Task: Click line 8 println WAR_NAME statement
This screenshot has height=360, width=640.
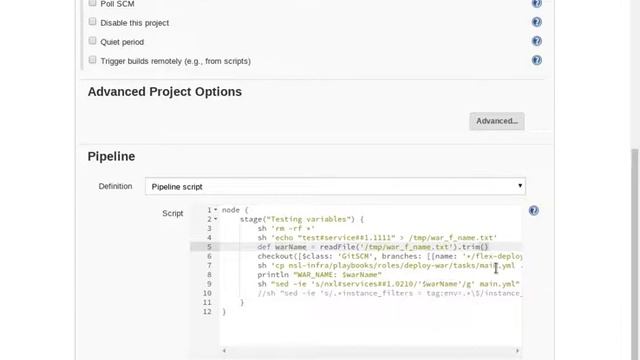Action: pyautogui.click(x=320, y=275)
